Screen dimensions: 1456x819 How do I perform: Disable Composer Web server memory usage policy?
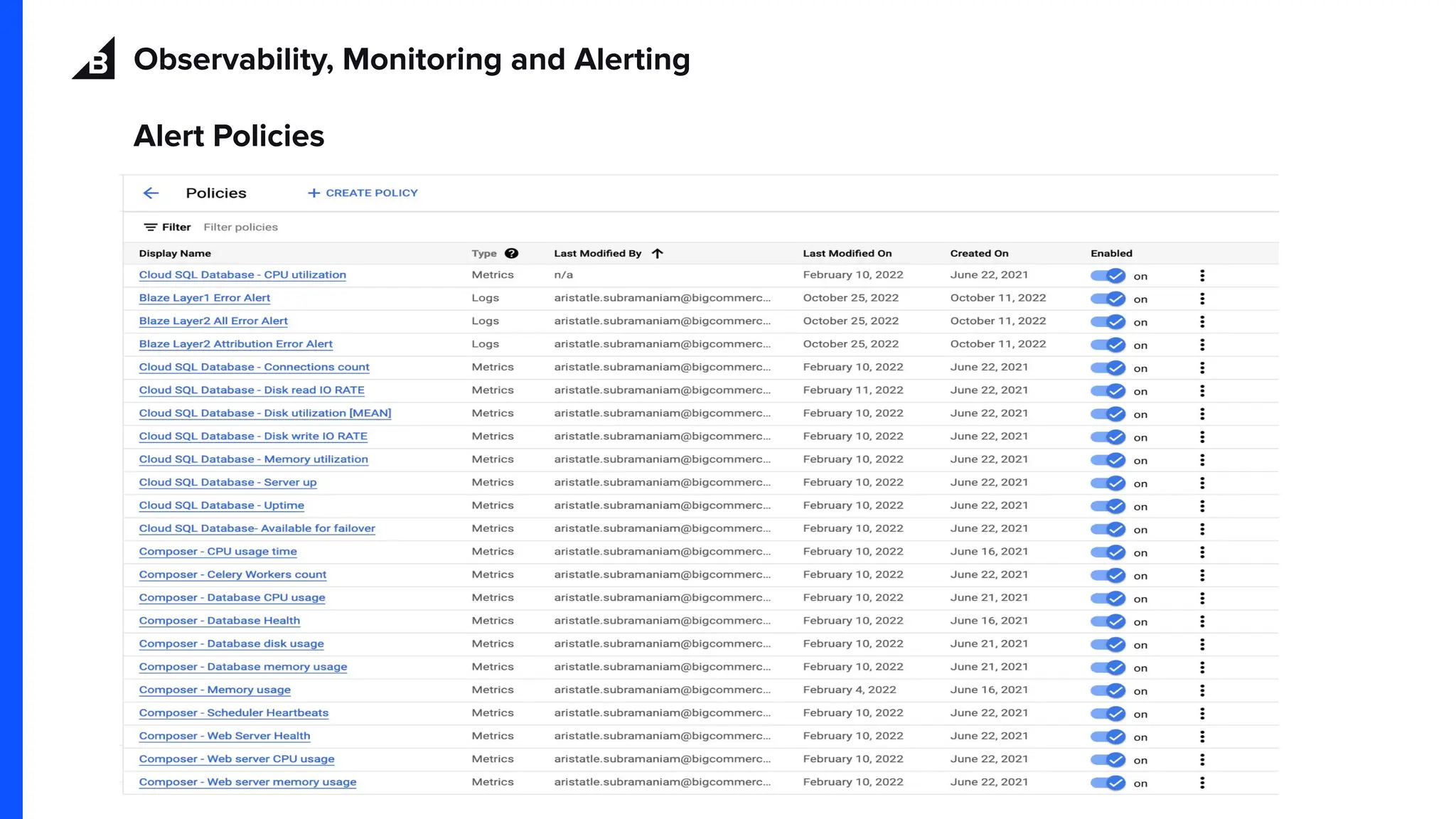(1108, 783)
